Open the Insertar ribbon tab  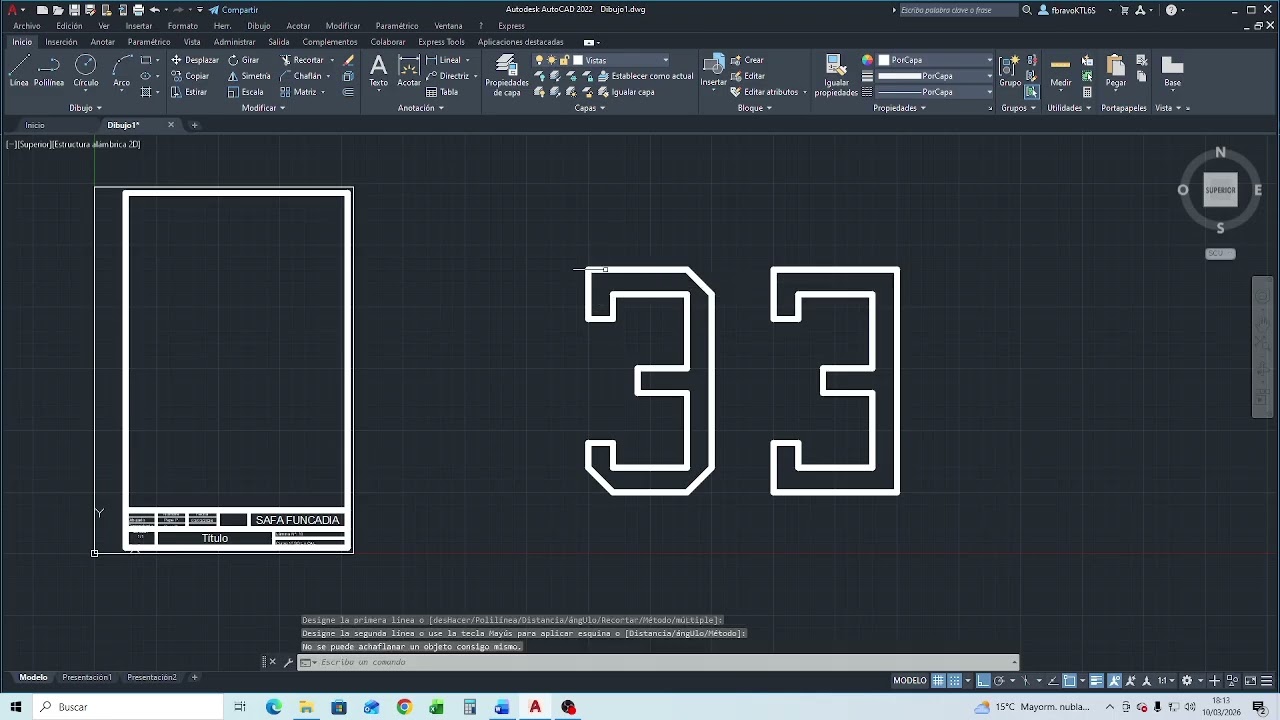click(61, 42)
